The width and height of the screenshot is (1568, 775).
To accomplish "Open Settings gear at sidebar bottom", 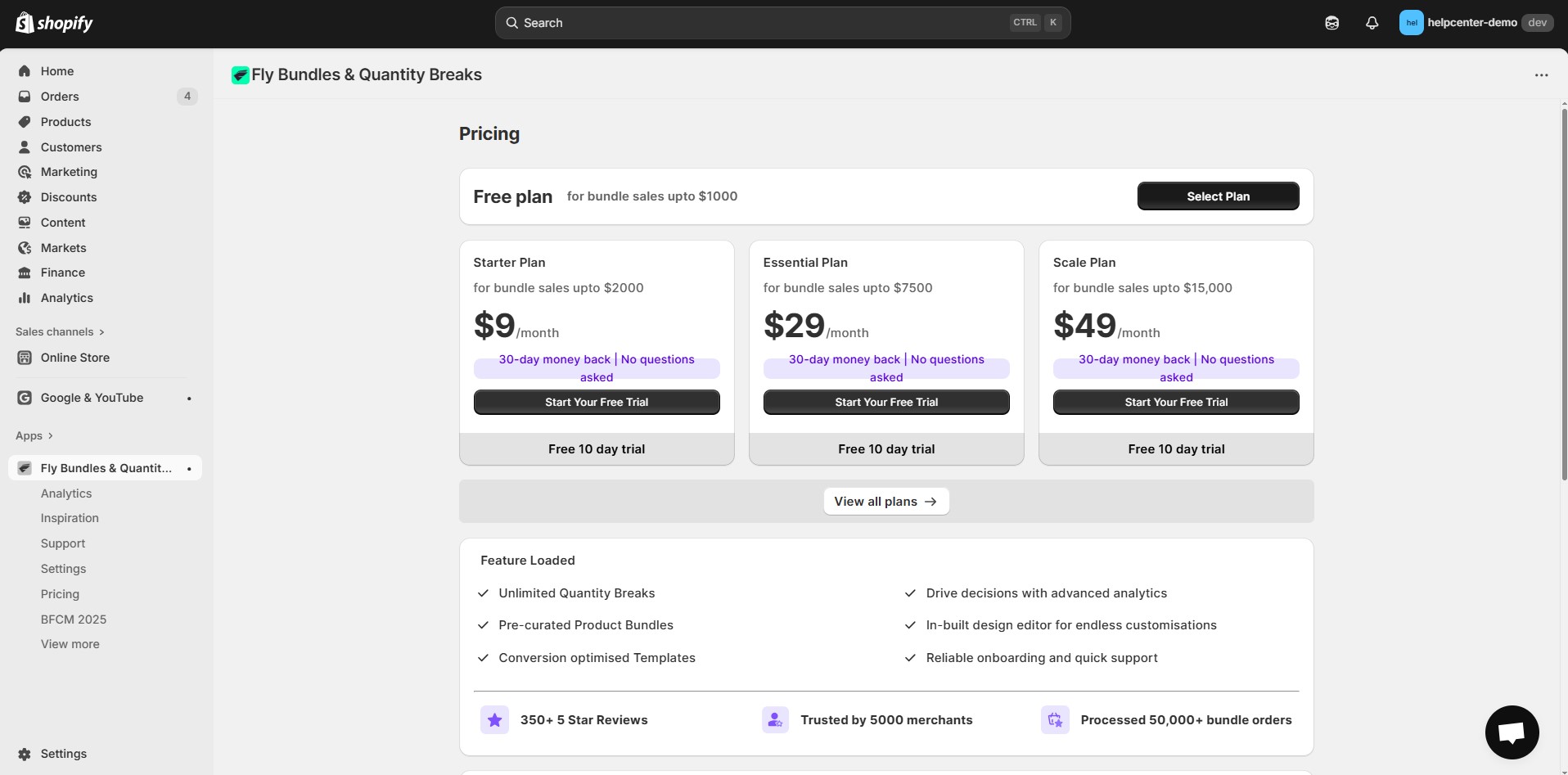I will pos(63,754).
